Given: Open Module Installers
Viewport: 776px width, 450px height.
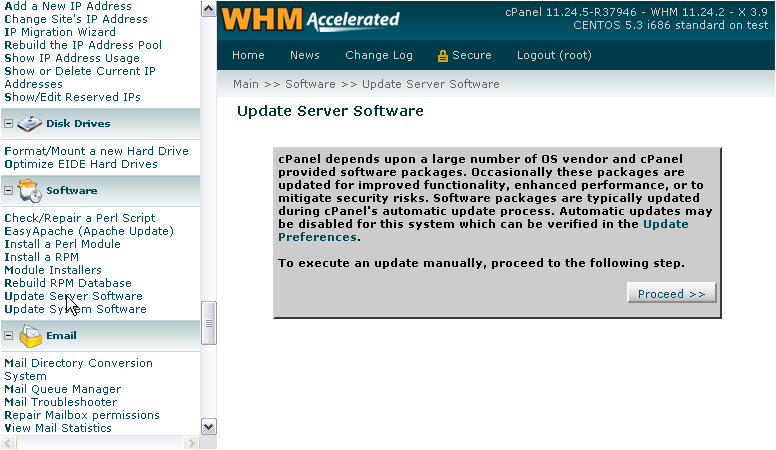Looking at the screenshot, I should (x=53, y=270).
